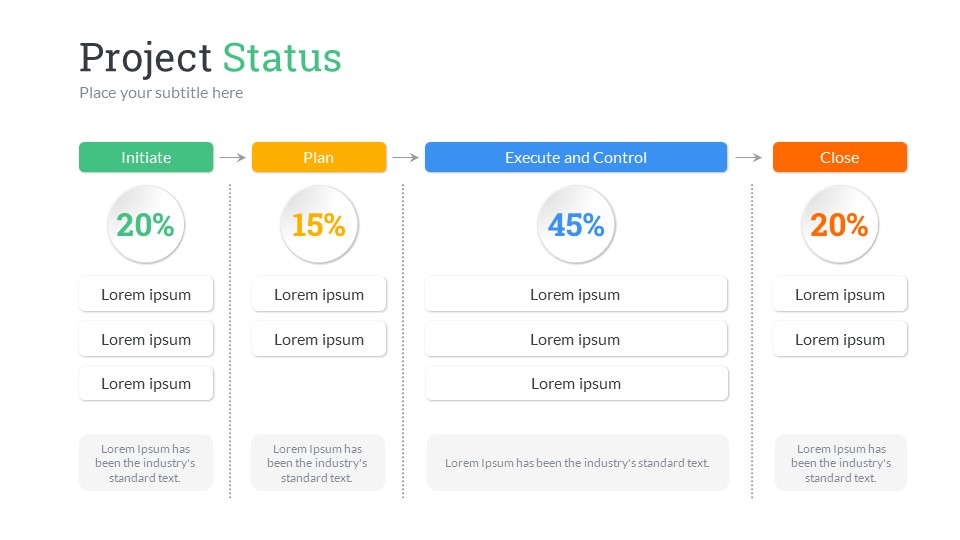The height and width of the screenshot is (540, 960).
Task: Click the arrow pointing to the Close stage
Action: (x=749, y=157)
